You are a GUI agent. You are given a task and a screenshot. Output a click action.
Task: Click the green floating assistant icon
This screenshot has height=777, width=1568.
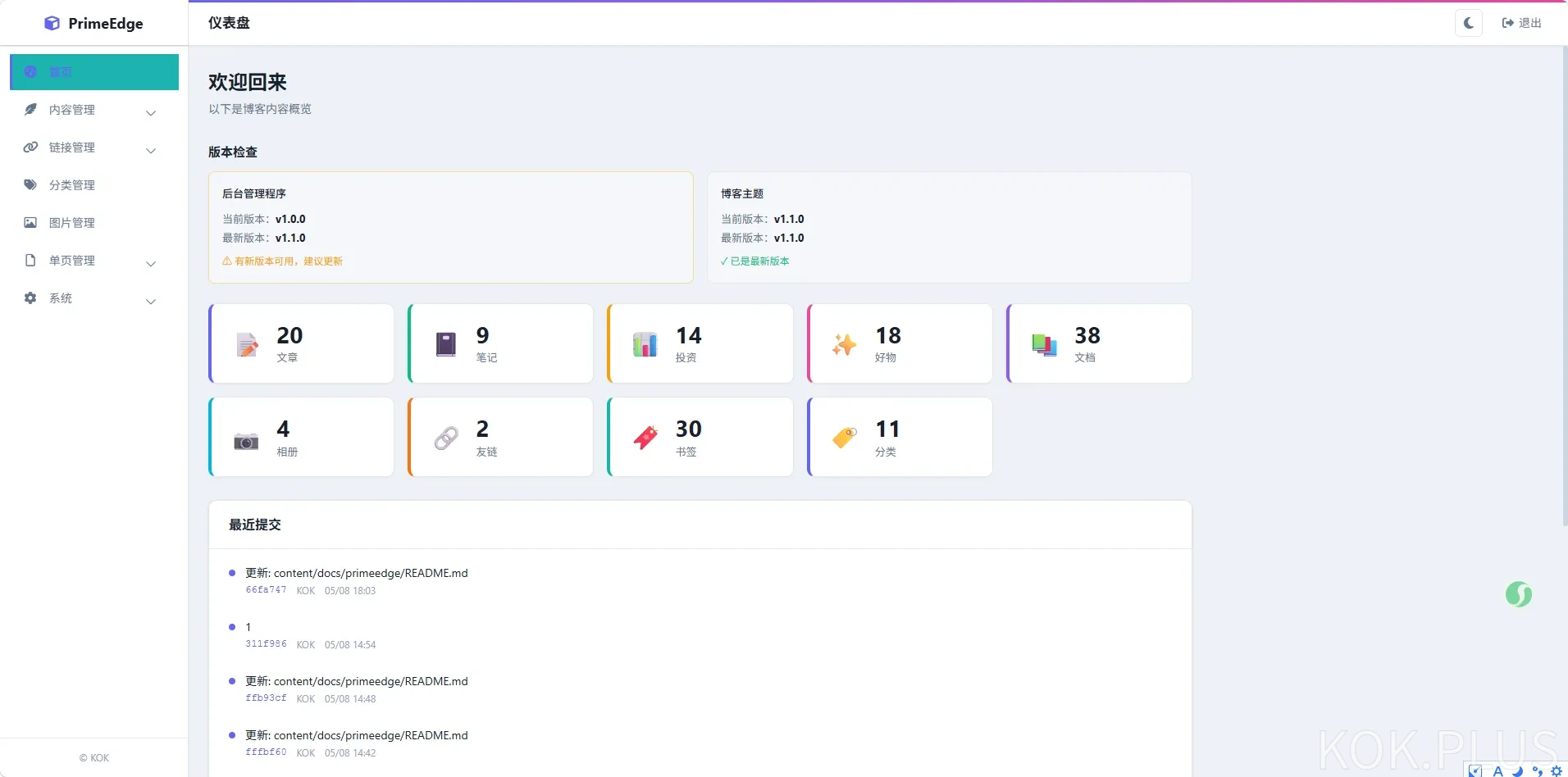tap(1519, 594)
